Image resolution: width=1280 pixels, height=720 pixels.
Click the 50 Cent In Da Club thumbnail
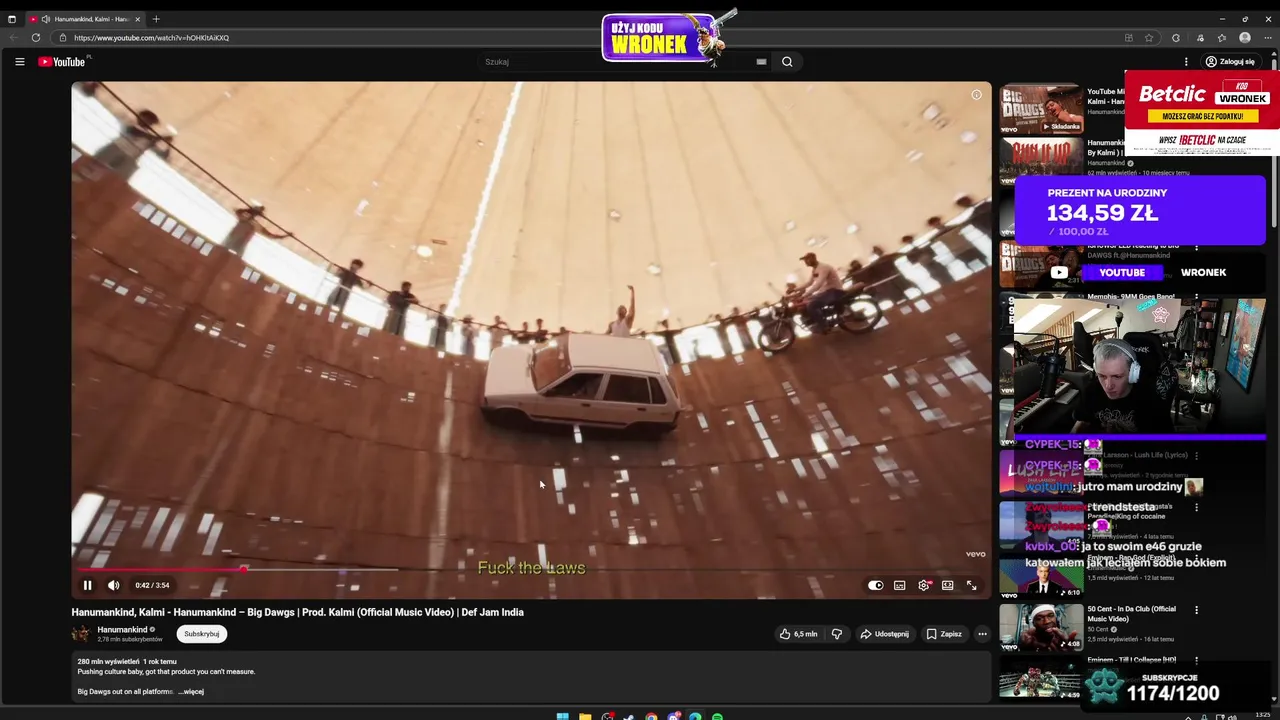click(1041, 627)
